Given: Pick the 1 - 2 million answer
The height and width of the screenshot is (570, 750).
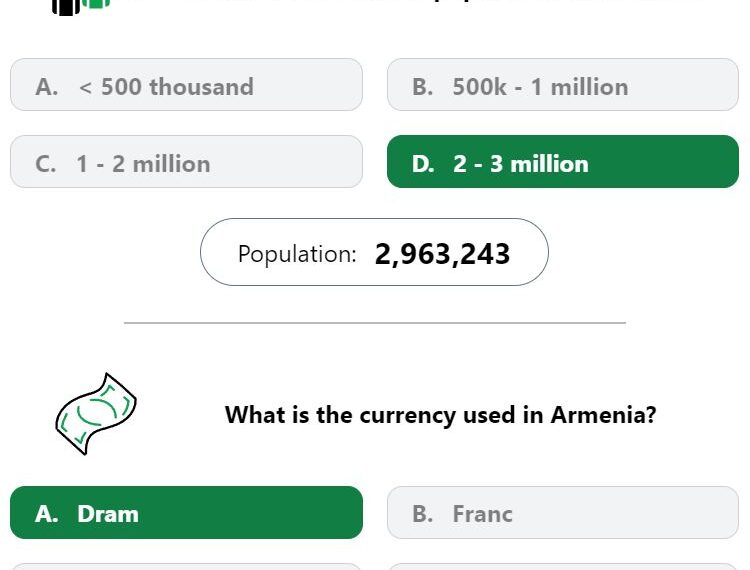Looking at the screenshot, I should [x=186, y=162].
